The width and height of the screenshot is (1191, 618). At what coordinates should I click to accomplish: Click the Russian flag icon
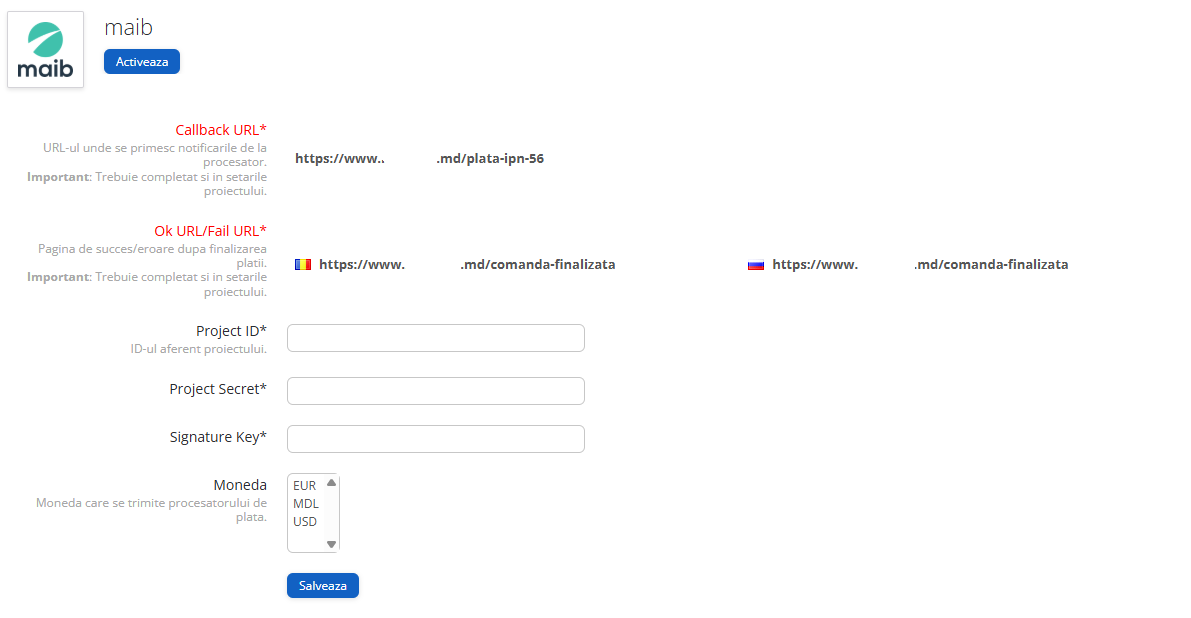[x=756, y=265]
